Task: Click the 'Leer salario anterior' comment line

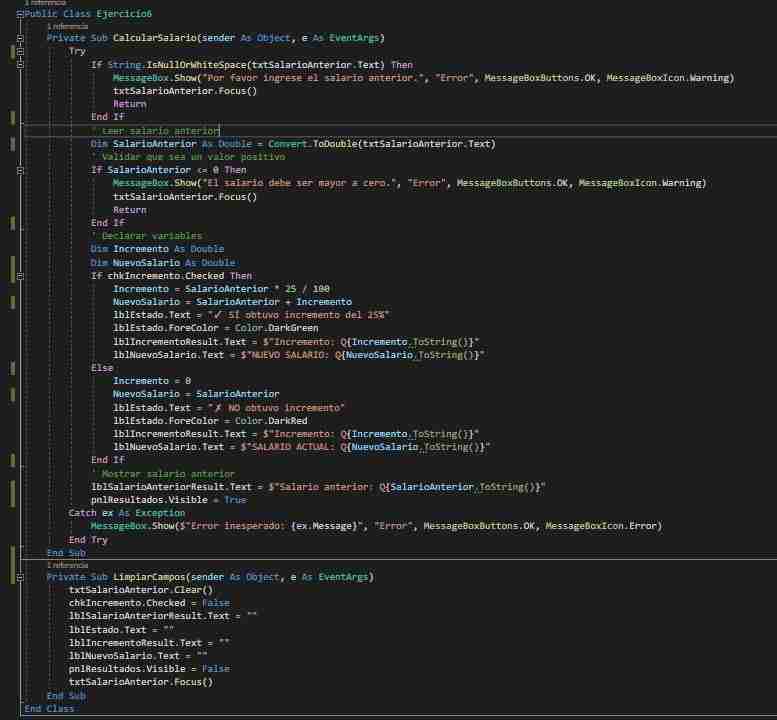Action: coord(156,130)
